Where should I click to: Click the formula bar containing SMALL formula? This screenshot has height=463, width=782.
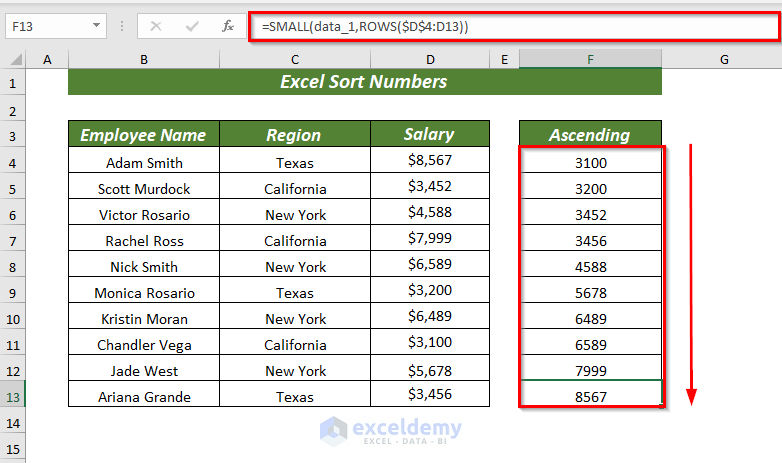(x=514, y=26)
